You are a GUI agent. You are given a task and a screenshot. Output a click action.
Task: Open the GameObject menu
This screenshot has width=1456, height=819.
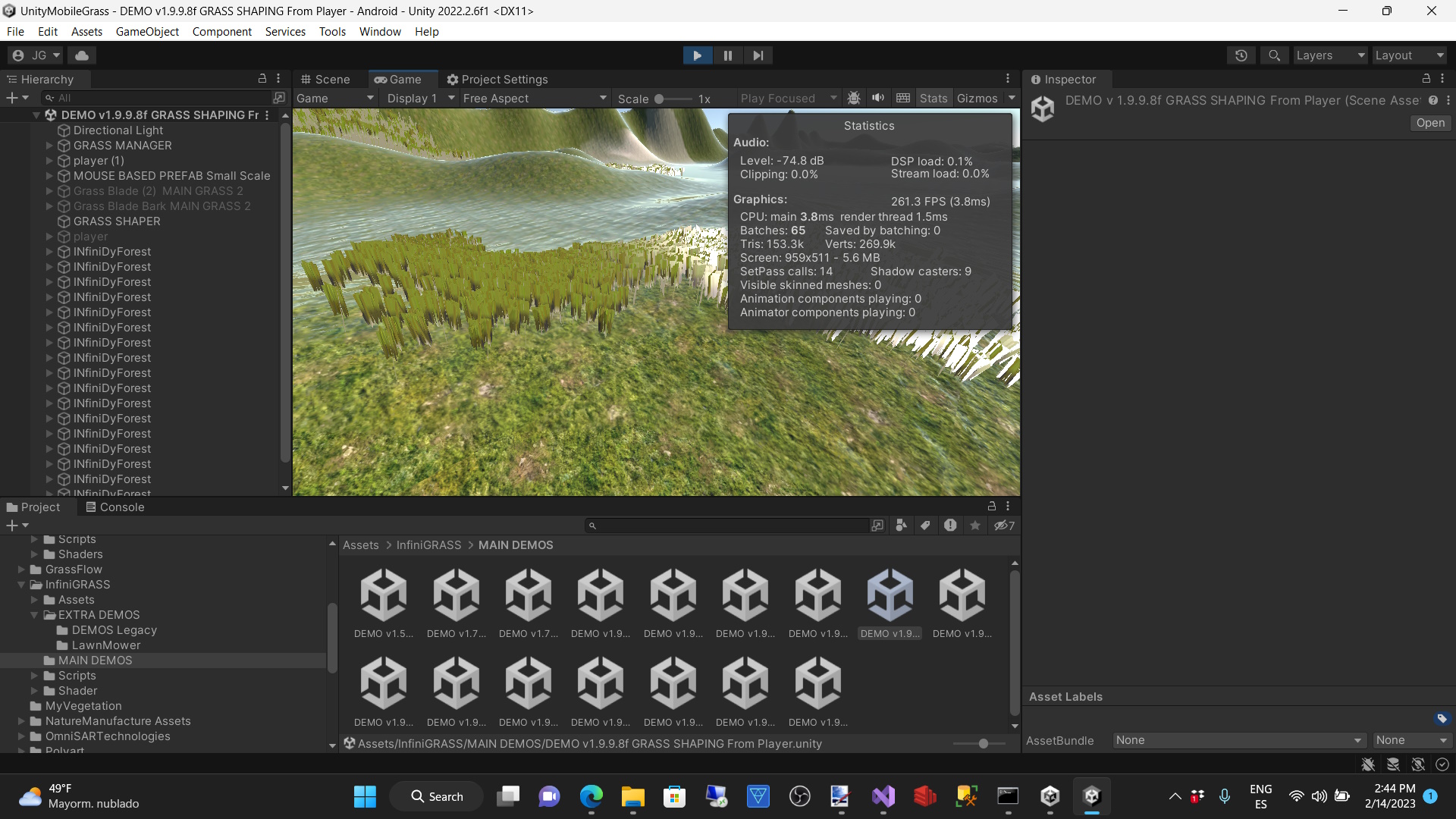coord(147,31)
